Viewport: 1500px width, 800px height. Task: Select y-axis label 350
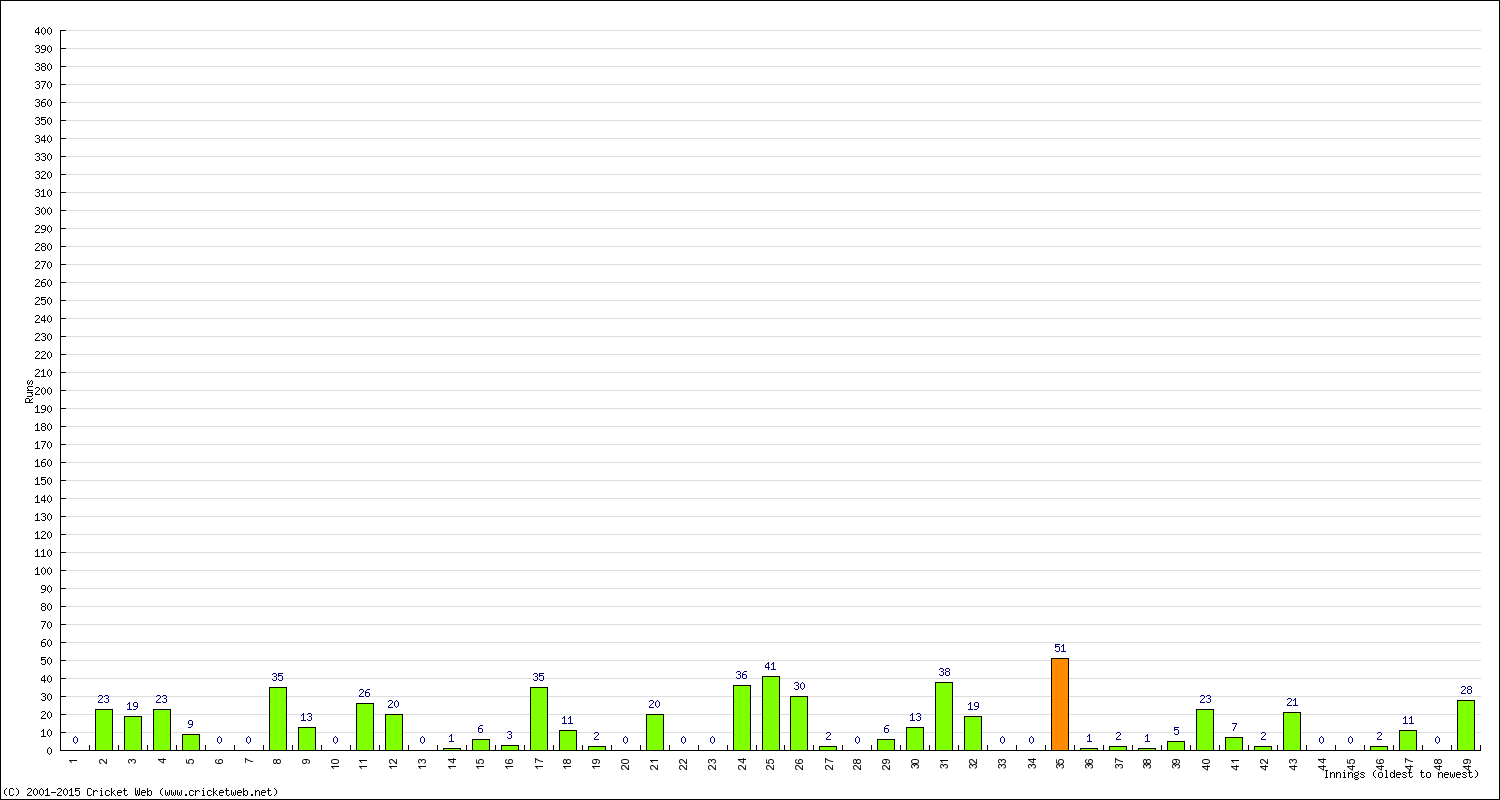pos(42,121)
